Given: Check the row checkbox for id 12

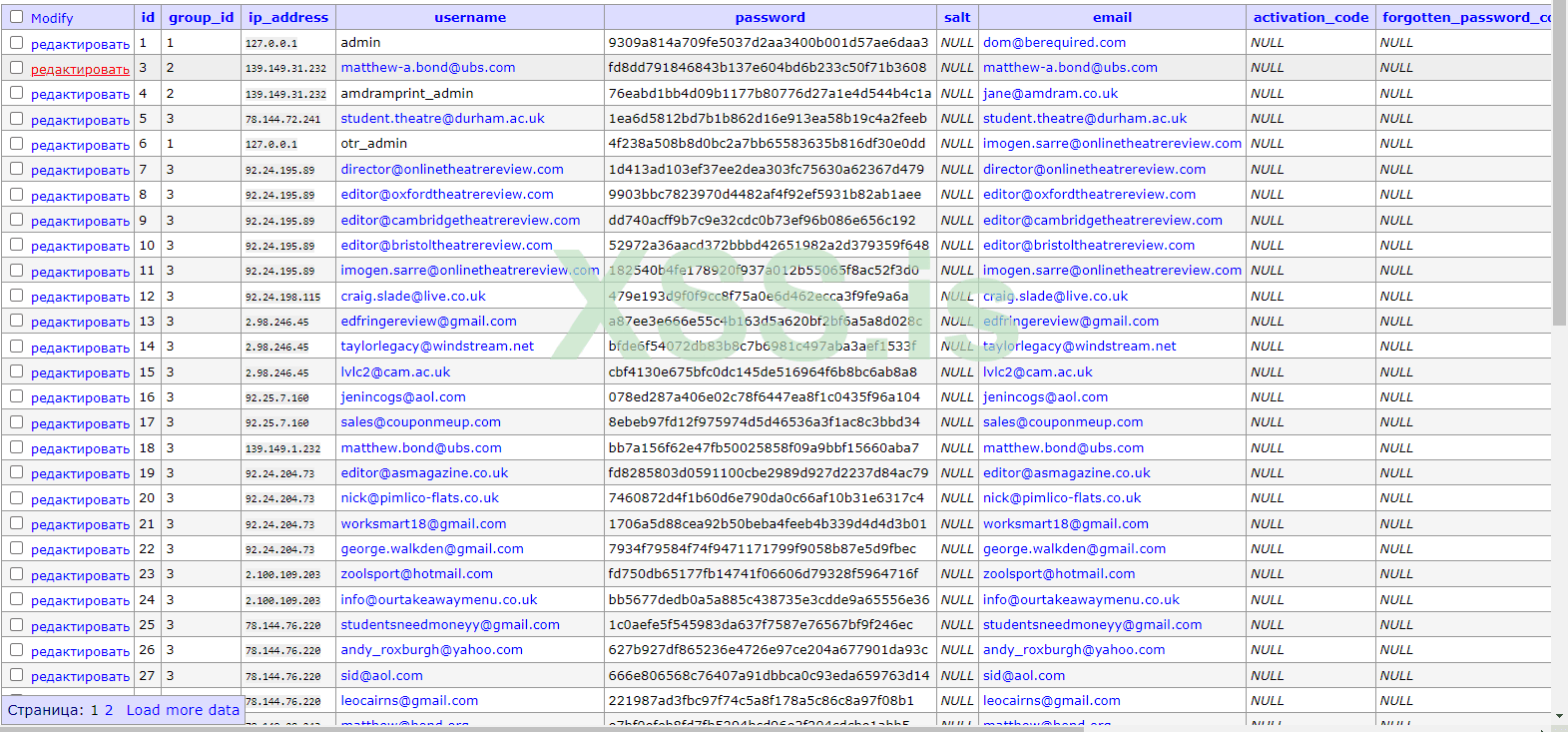Looking at the screenshot, I should [x=16, y=296].
